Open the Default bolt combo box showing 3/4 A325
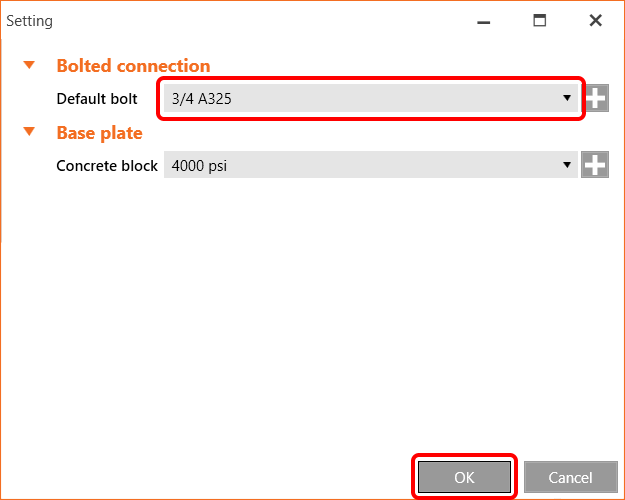 click(360, 98)
